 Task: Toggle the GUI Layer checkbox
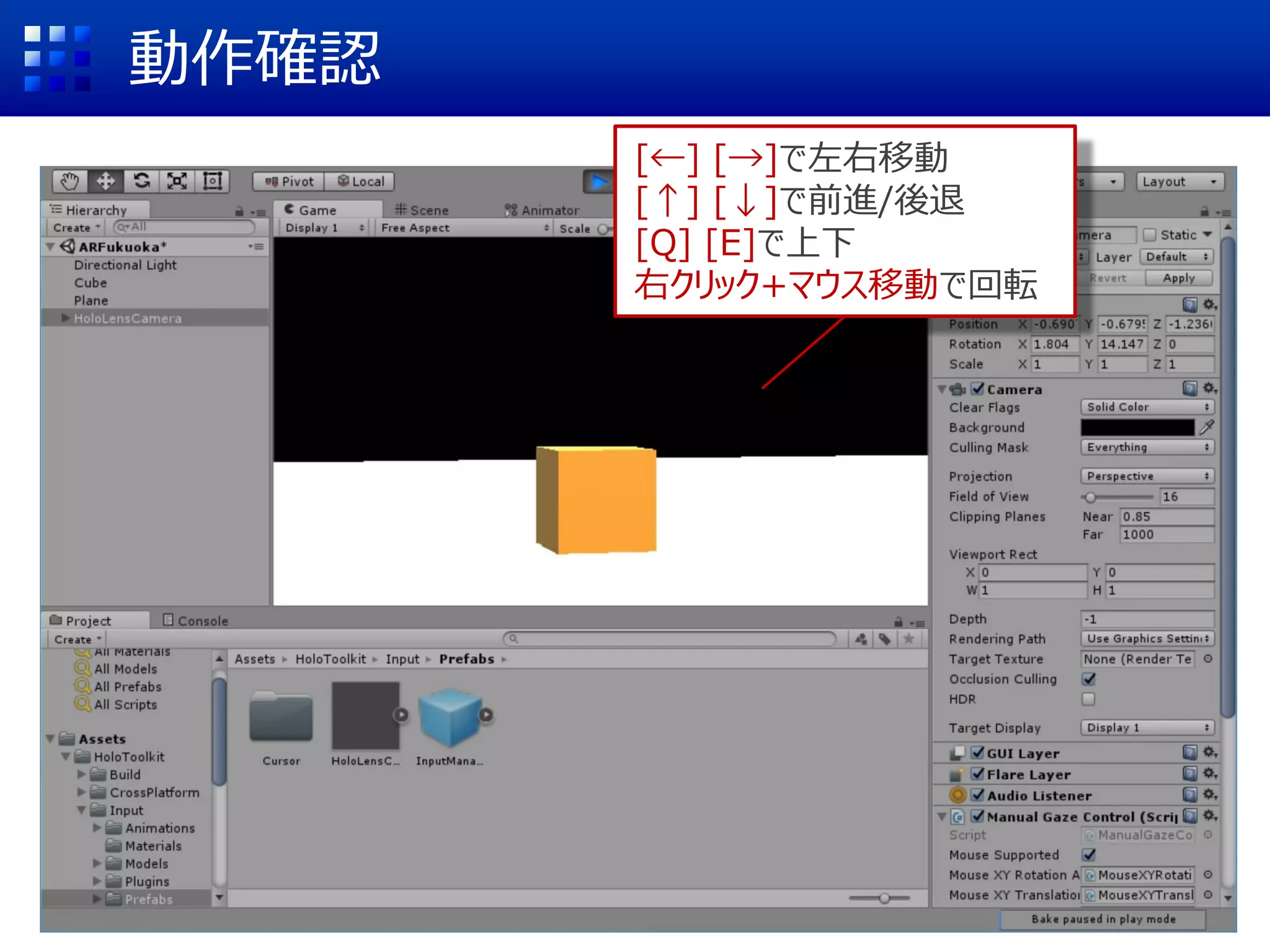point(977,753)
